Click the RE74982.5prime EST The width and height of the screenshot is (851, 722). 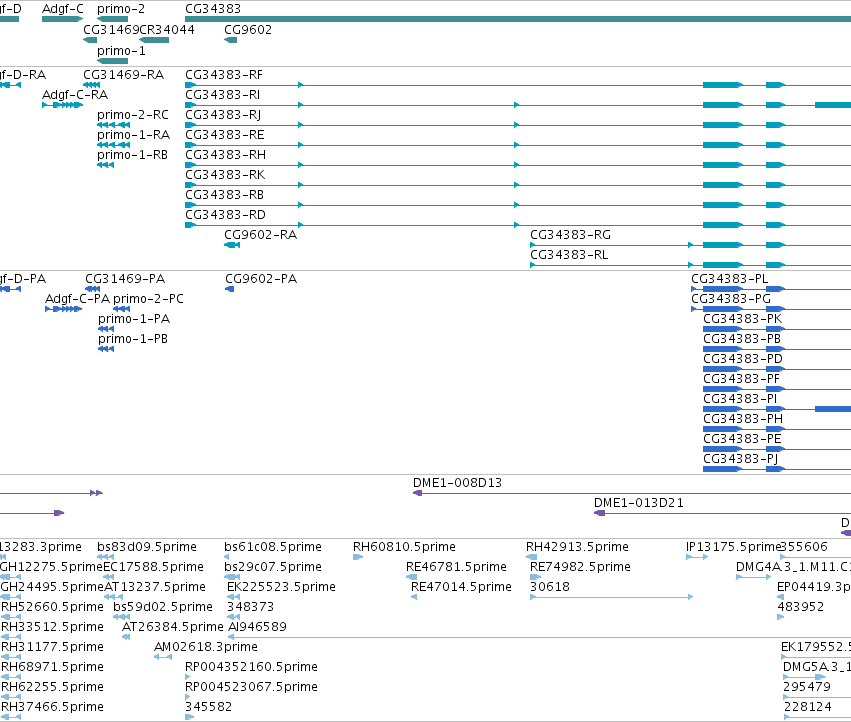pos(536,577)
